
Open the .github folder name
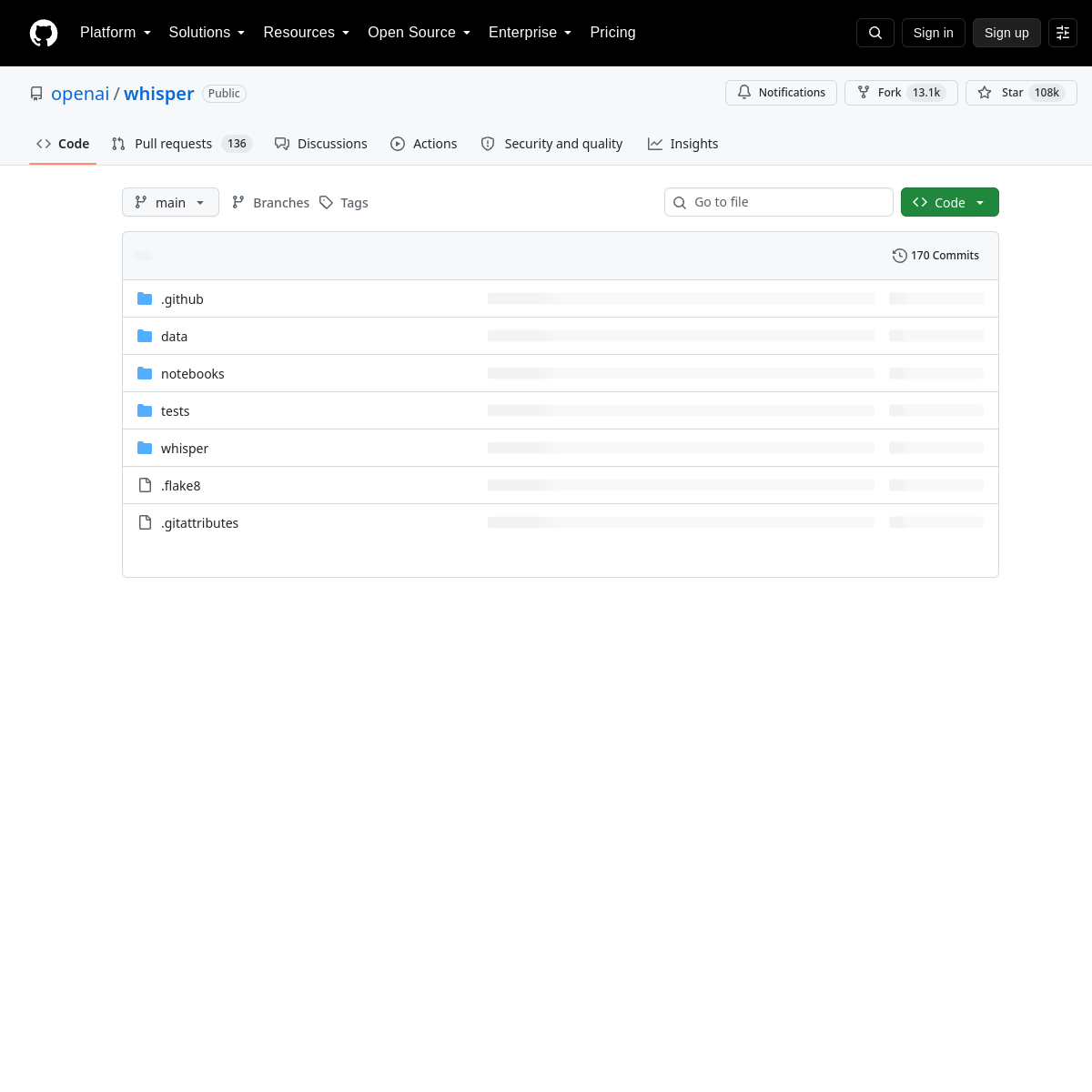182,299
